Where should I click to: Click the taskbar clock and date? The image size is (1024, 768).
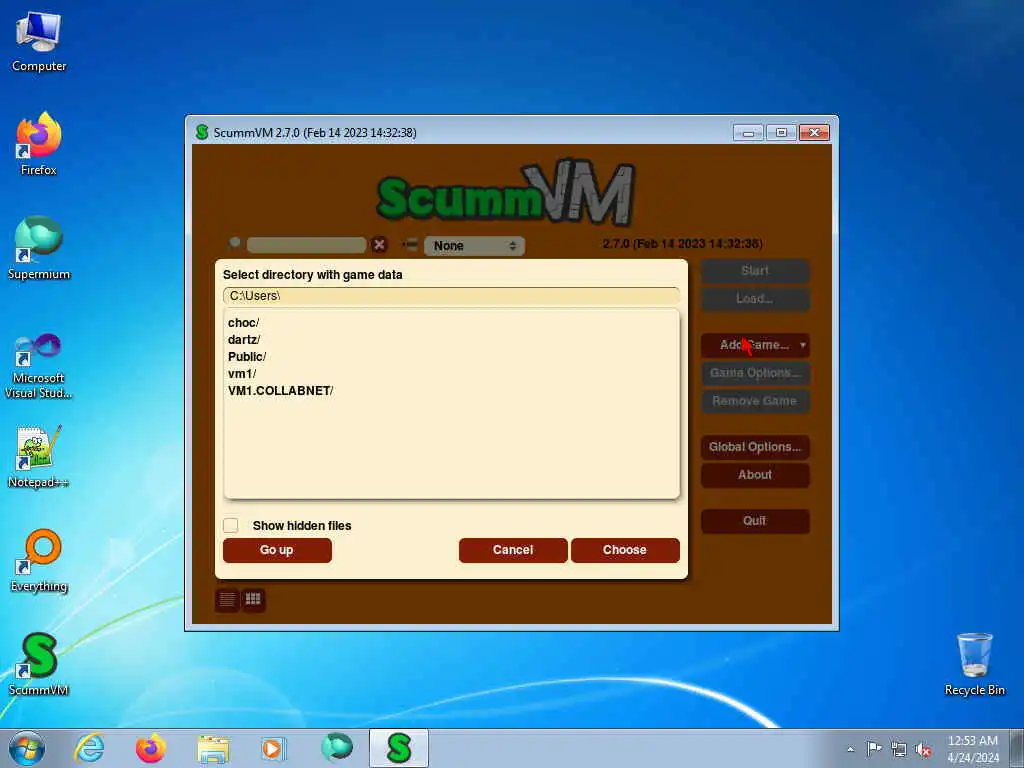tap(972, 749)
